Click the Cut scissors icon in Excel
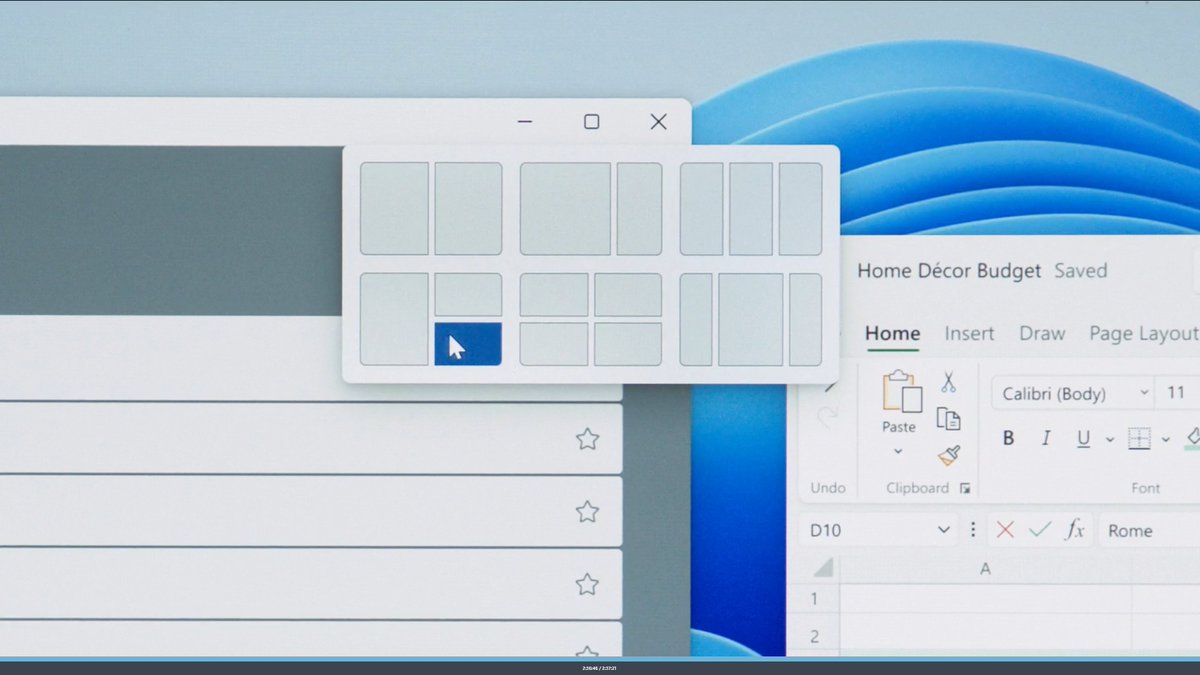The width and height of the screenshot is (1200, 675). (x=948, y=381)
